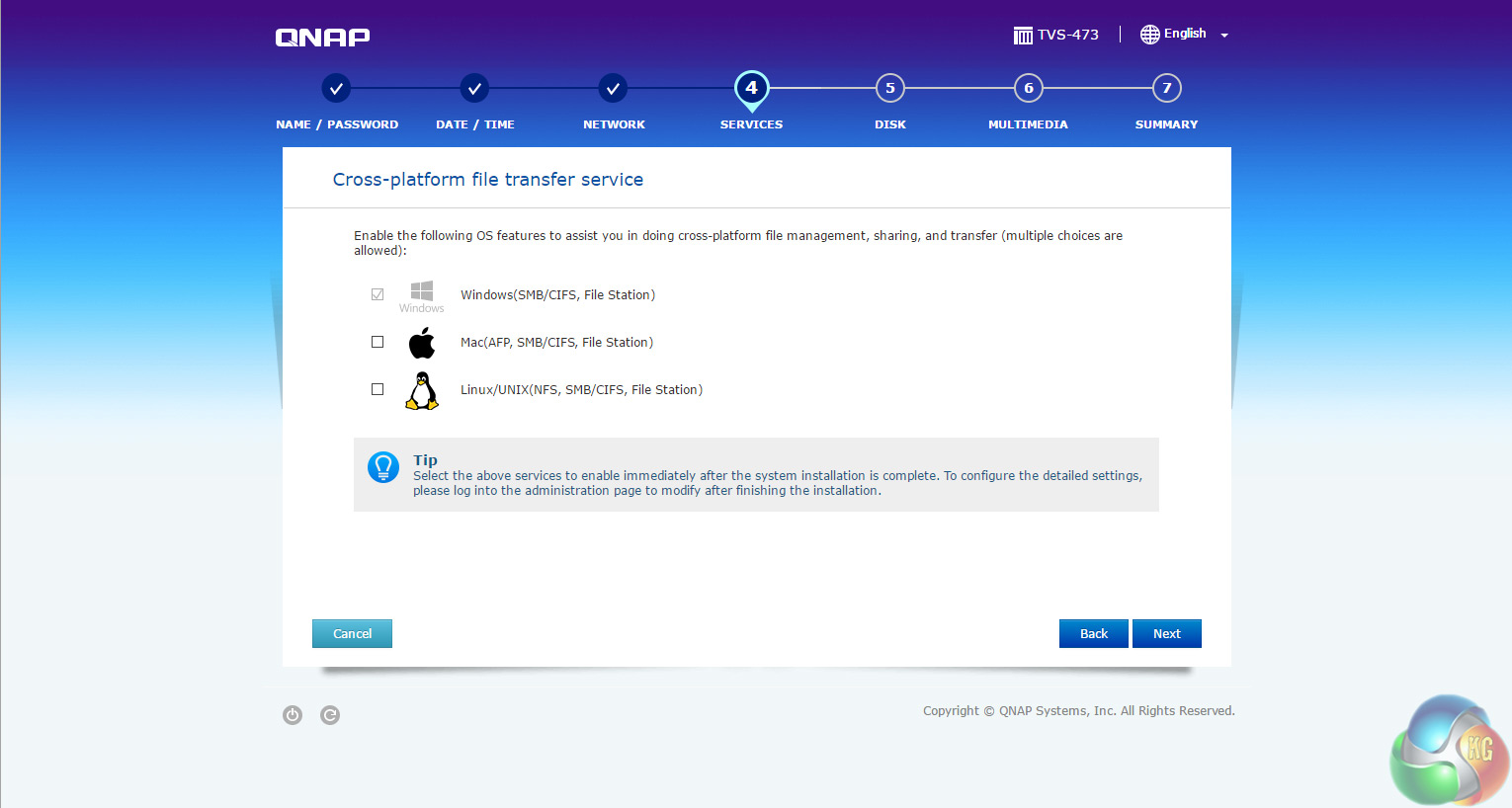The width and height of the screenshot is (1512, 808).
Task: Click the English language text
Action: pos(1185,34)
